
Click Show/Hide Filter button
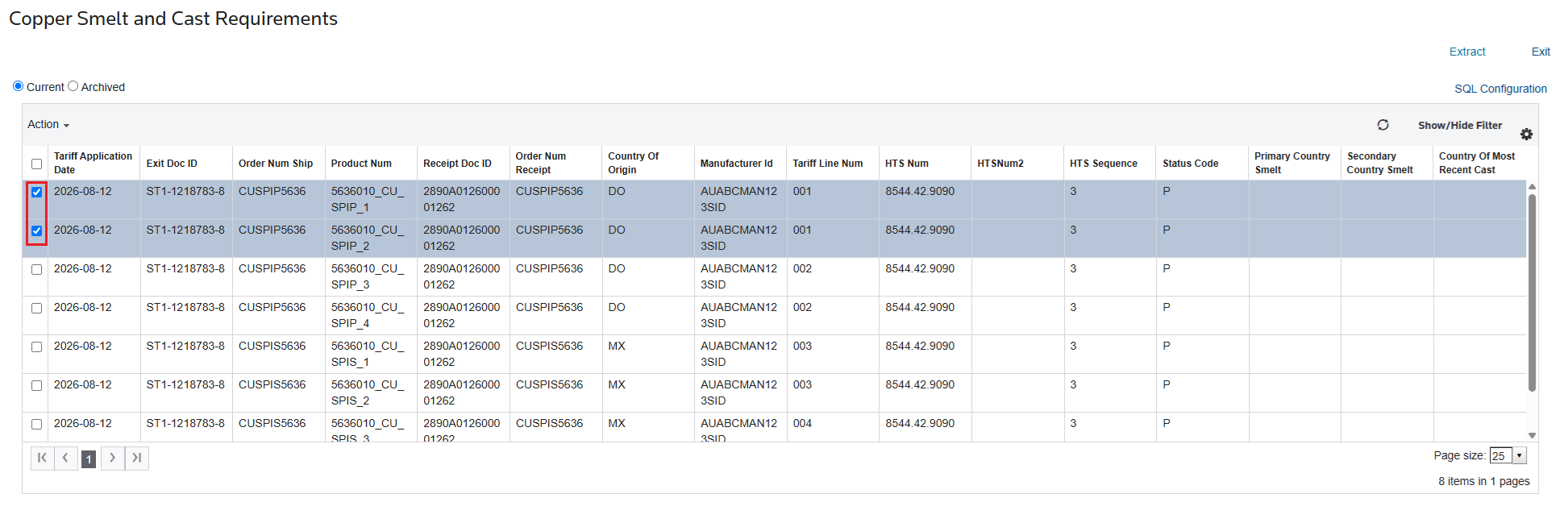pos(1460,126)
